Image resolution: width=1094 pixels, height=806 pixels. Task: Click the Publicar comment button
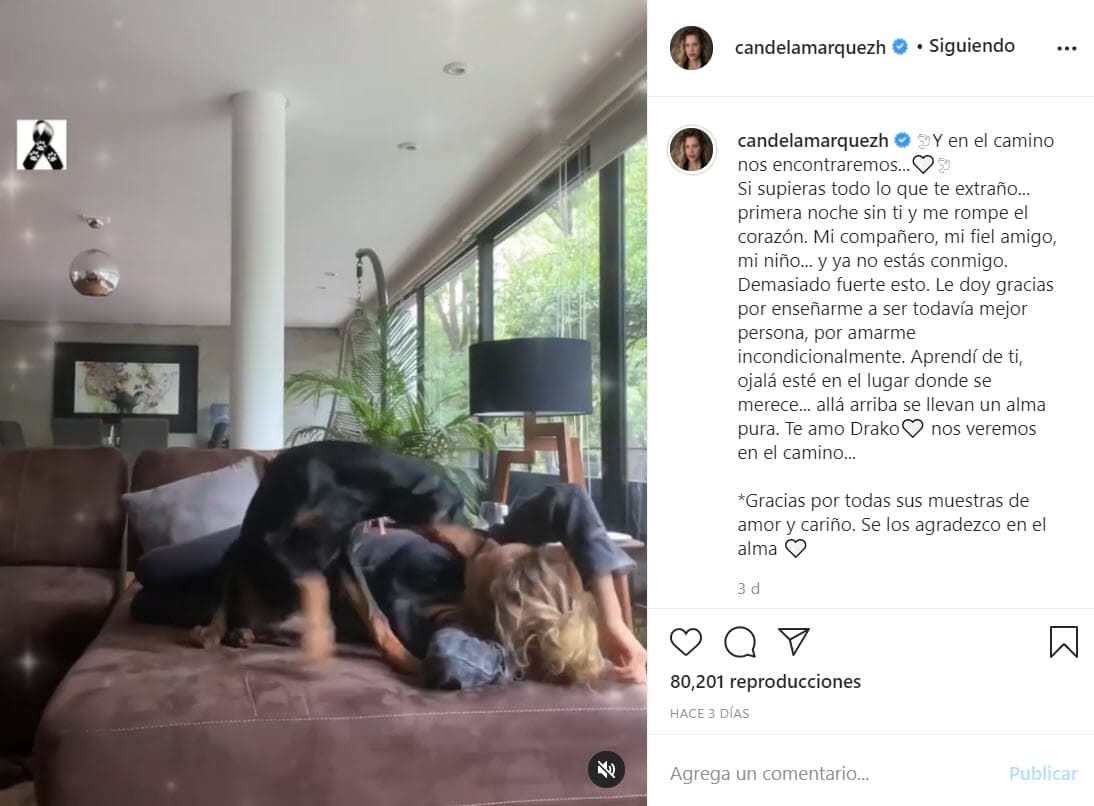[x=1043, y=773]
